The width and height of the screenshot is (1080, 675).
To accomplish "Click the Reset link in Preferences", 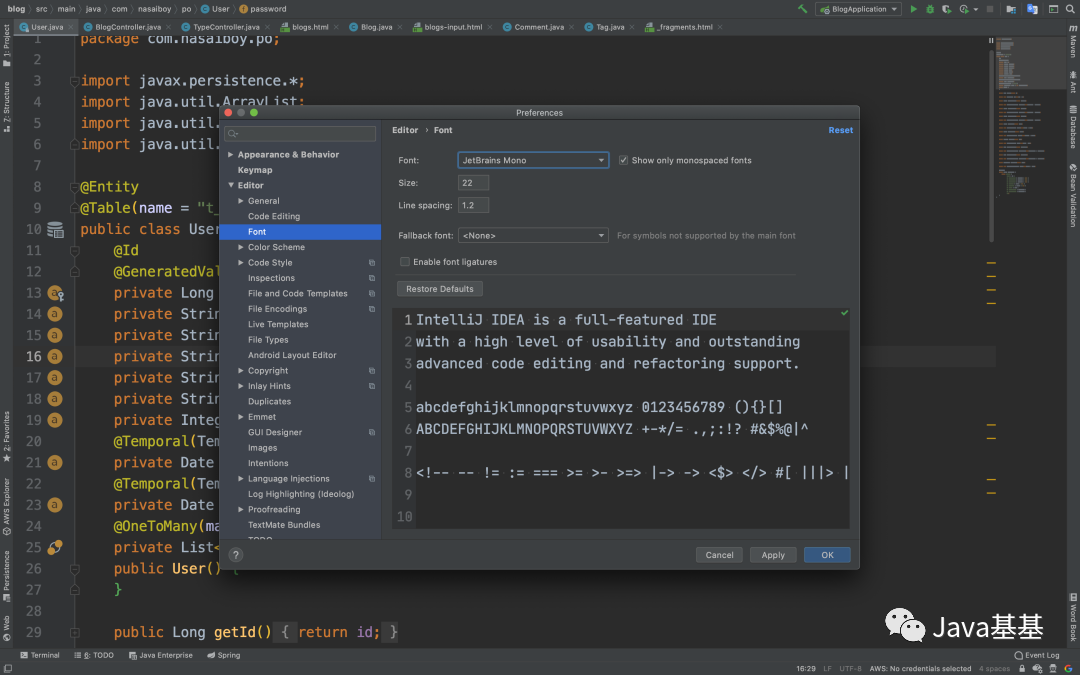I will click(840, 130).
